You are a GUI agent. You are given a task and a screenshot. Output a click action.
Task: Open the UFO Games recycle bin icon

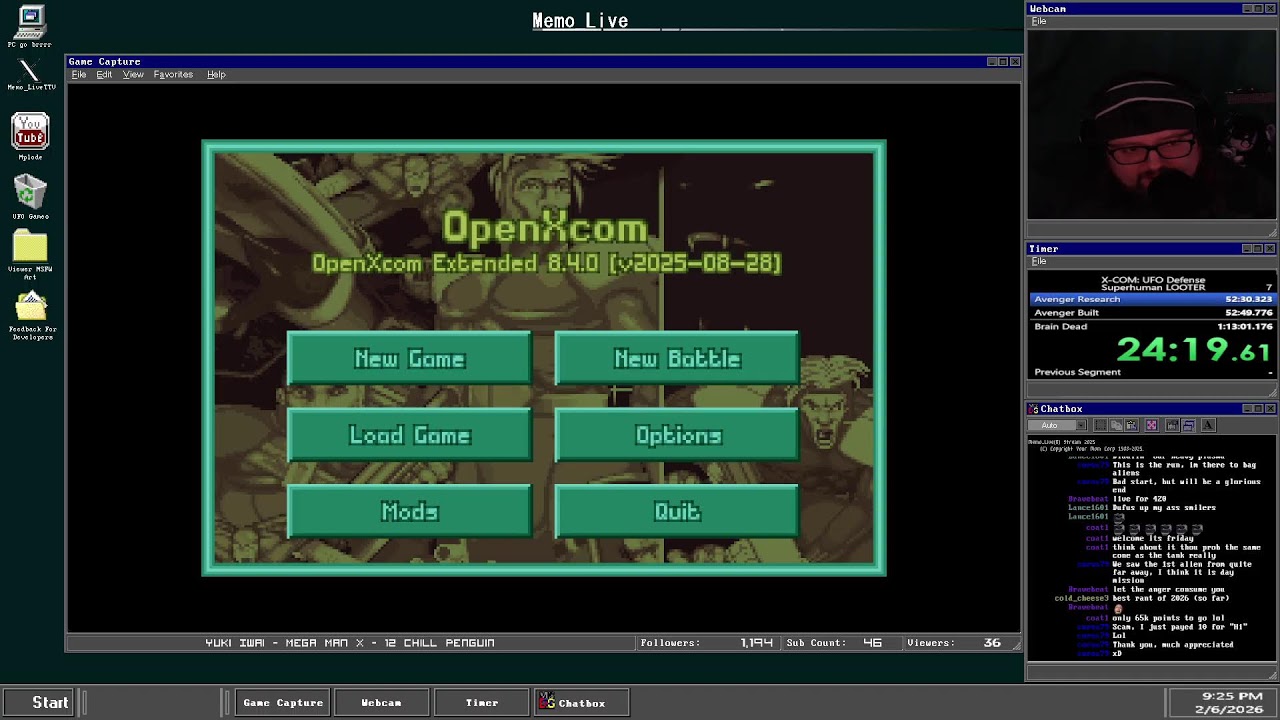click(x=30, y=197)
